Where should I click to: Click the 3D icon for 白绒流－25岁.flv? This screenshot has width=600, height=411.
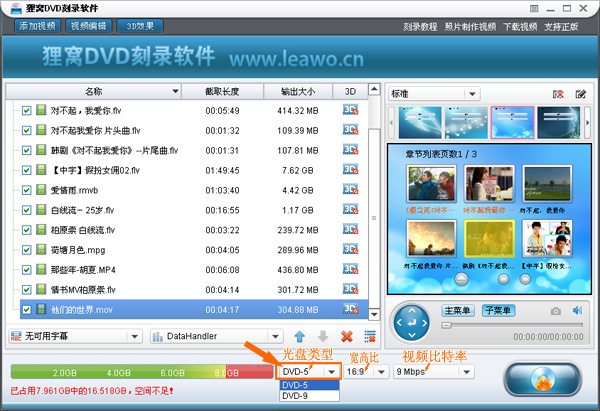351,209
